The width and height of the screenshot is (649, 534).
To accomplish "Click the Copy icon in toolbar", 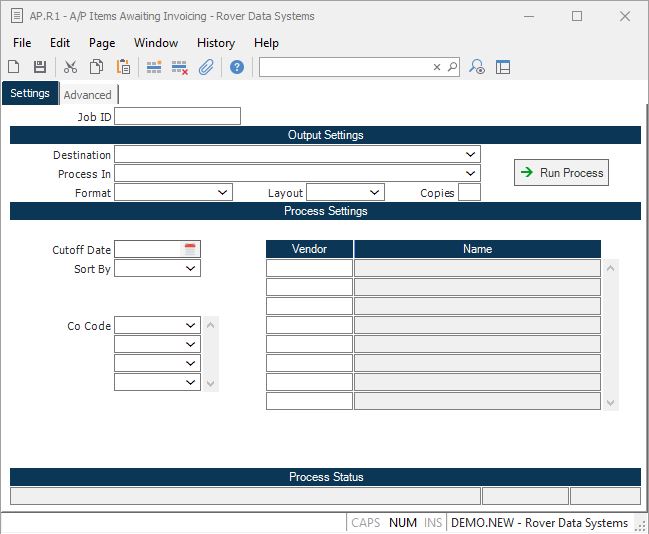I will pos(97,67).
